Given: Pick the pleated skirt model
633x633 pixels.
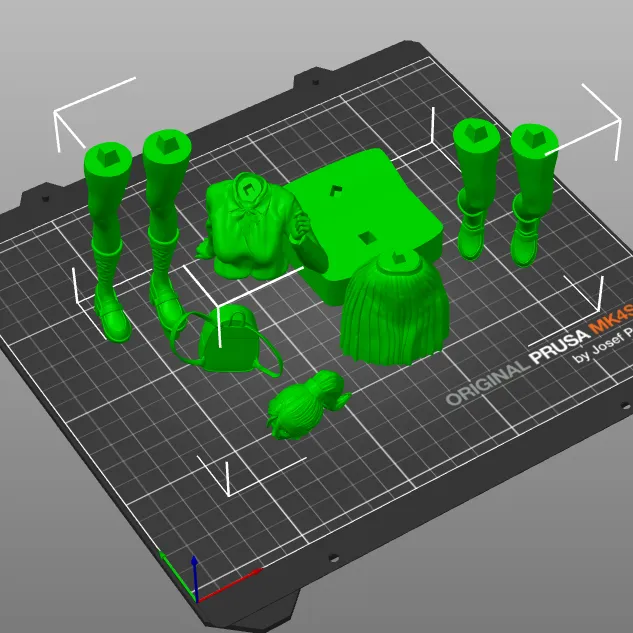Looking at the screenshot, I should [393, 310].
